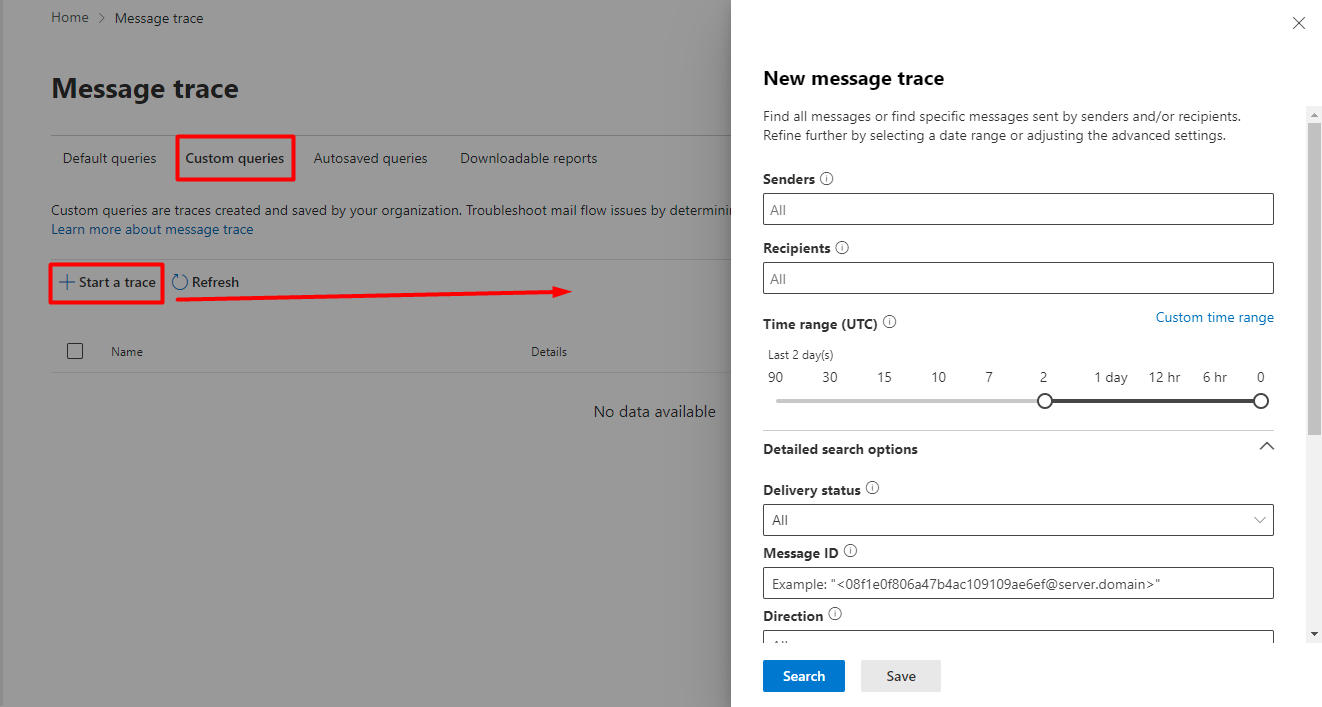Close the New message trace panel
This screenshot has width=1322, height=707.
(1299, 23)
